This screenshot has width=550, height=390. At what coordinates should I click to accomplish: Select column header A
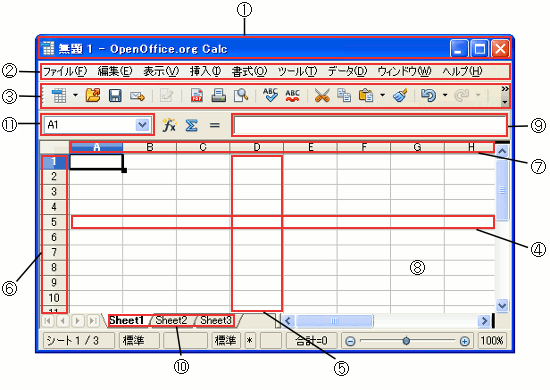click(96, 147)
